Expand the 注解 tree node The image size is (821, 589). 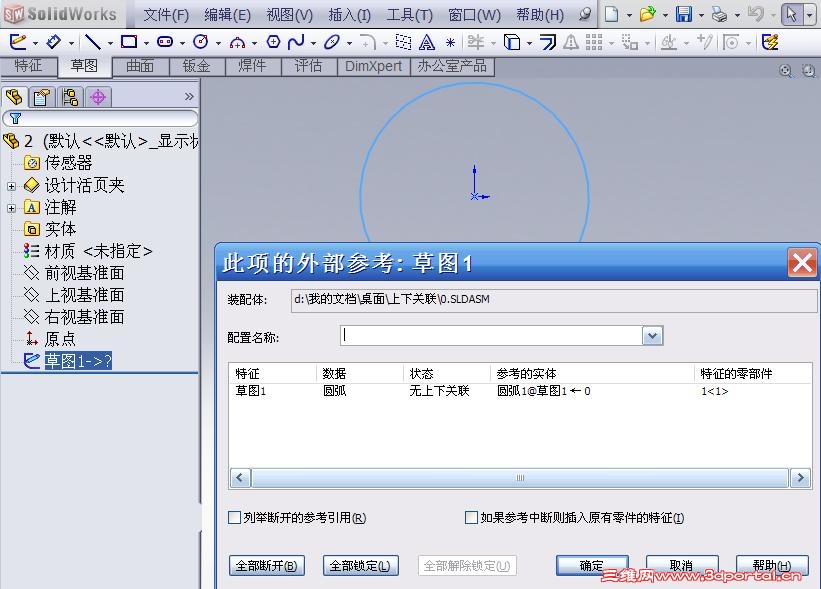[12, 208]
